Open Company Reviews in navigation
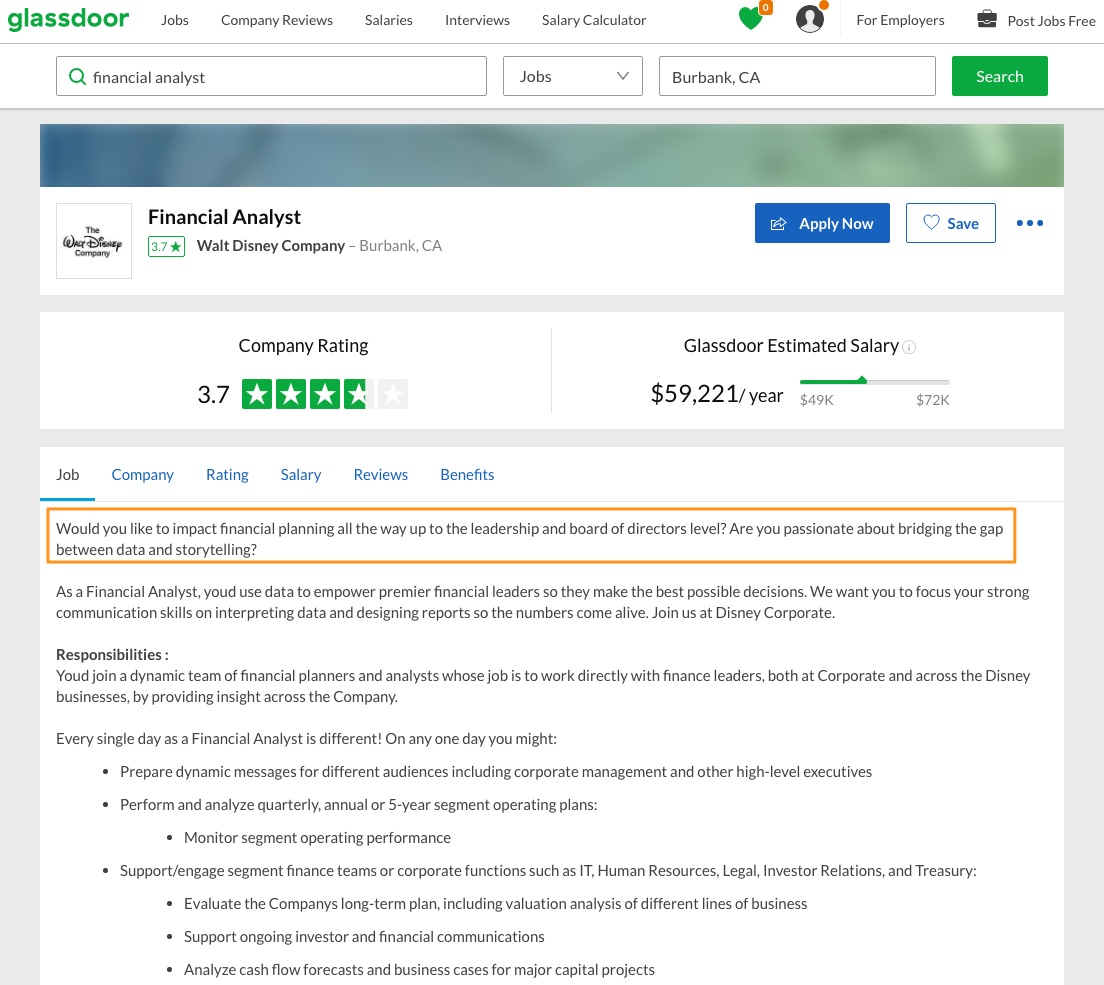Image resolution: width=1104 pixels, height=985 pixels. pos(277,20)
